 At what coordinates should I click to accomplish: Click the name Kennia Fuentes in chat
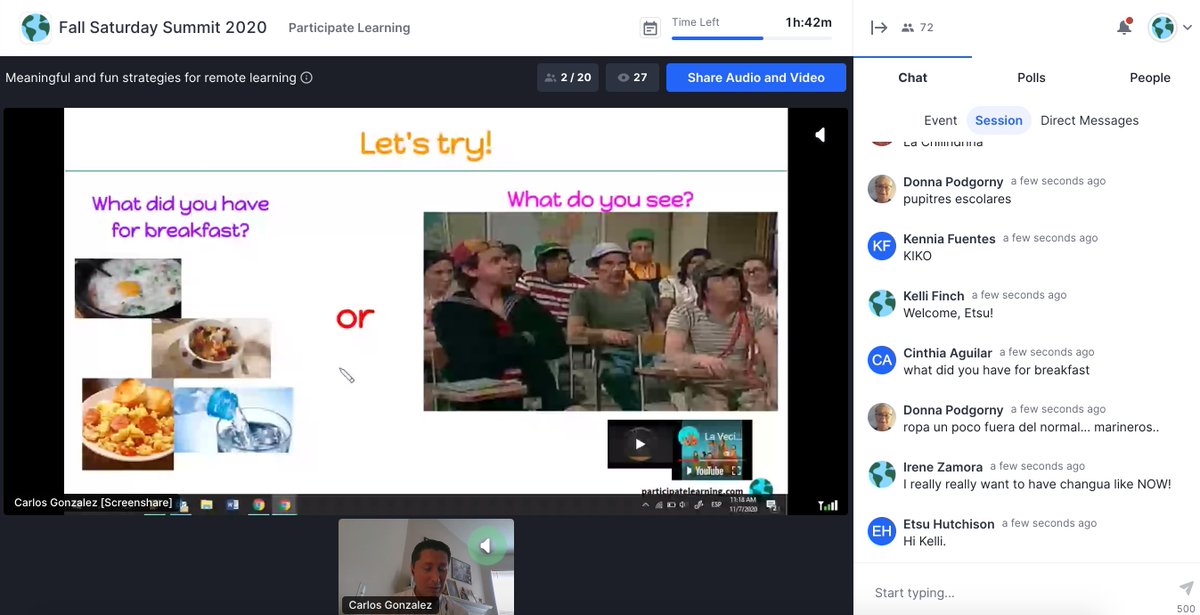pyautogui.click(x=949, y=238)
